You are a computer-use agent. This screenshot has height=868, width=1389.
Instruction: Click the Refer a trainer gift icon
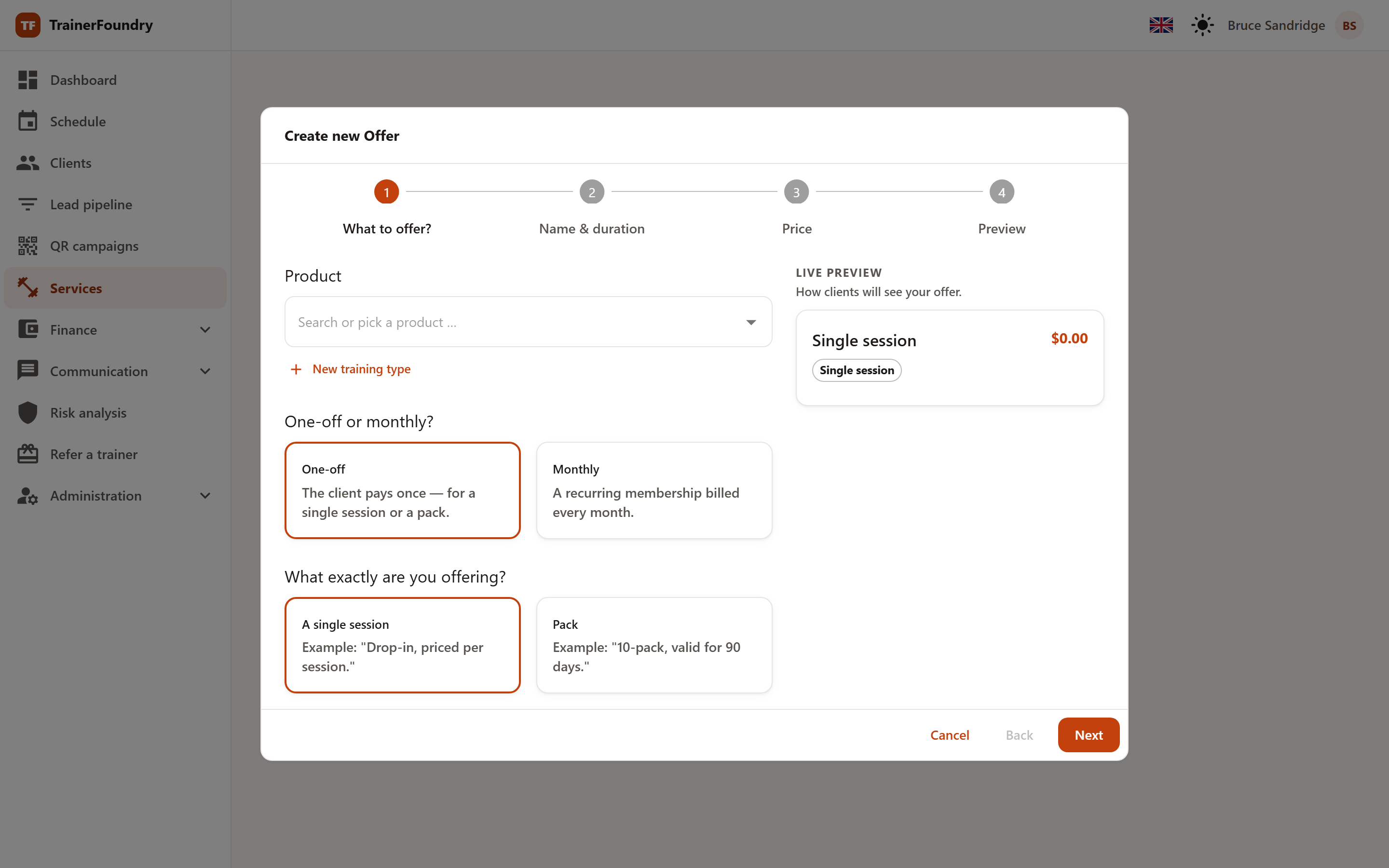(x=27, y=453)
